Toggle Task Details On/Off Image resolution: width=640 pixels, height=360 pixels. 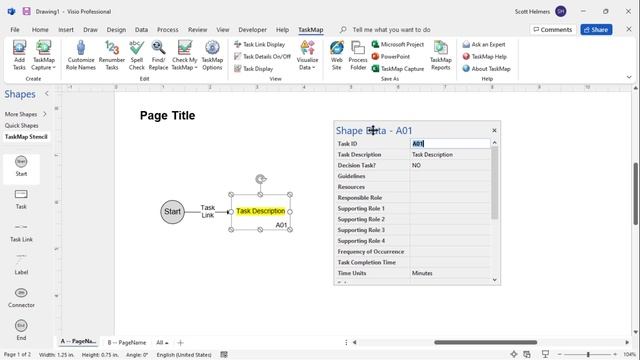262,56
